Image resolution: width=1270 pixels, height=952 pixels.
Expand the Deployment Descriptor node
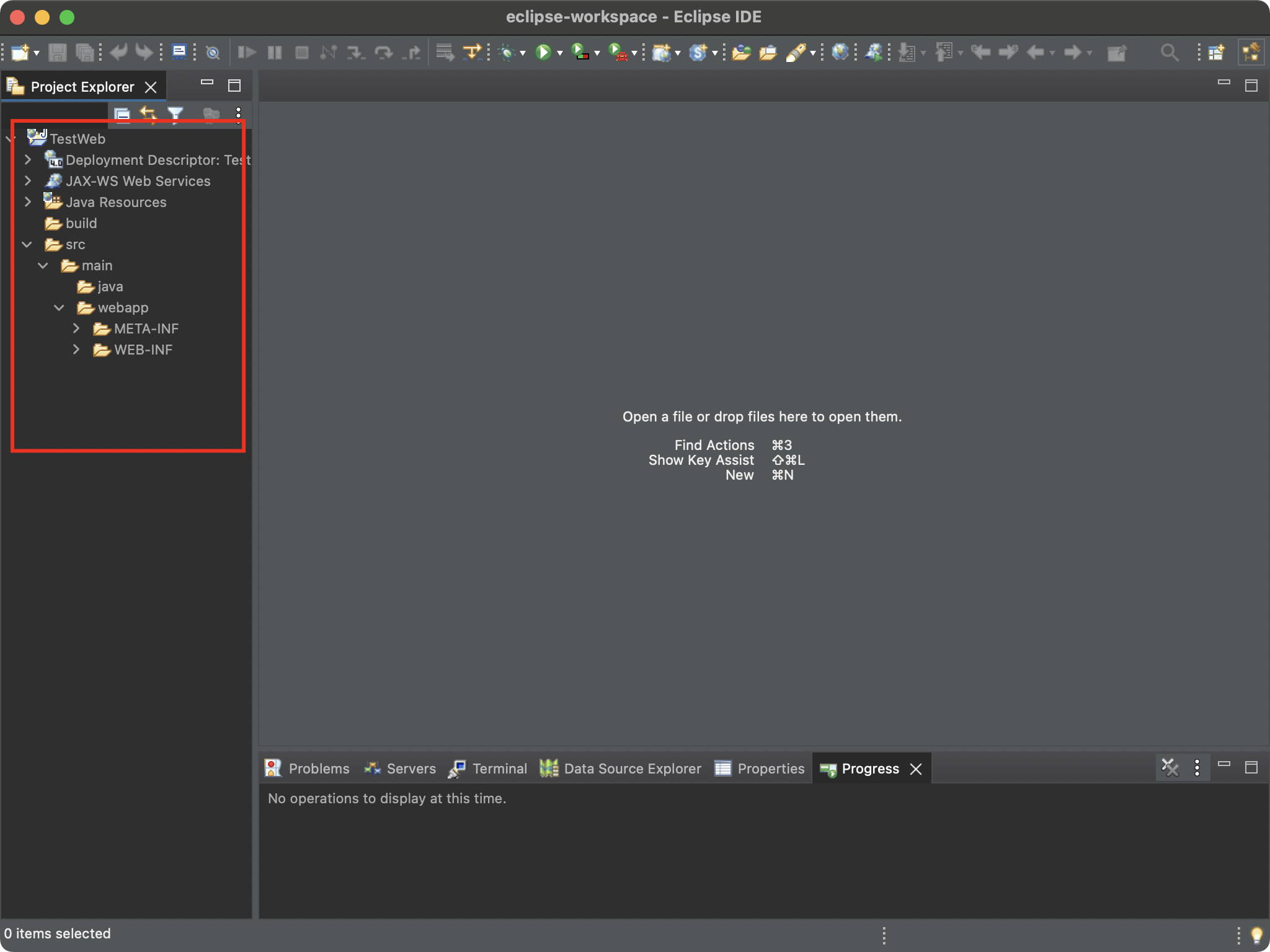pos(28,160)
